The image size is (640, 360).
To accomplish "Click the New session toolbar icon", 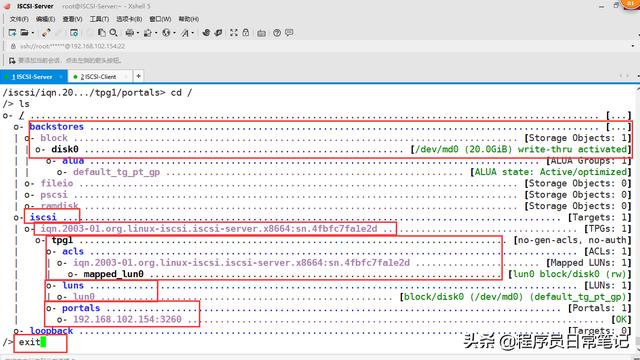I will (x=12, y=33).
